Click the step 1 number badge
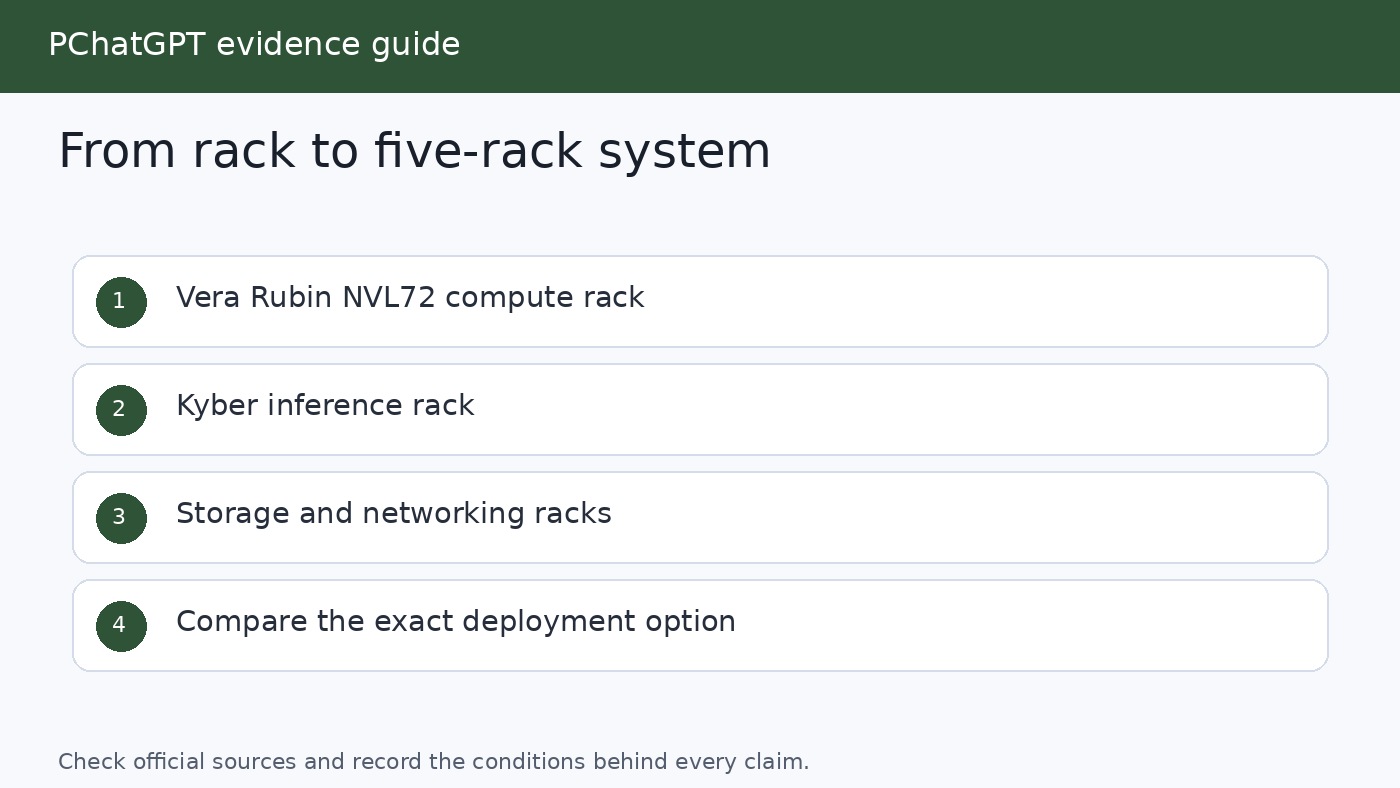 [121, 302]
